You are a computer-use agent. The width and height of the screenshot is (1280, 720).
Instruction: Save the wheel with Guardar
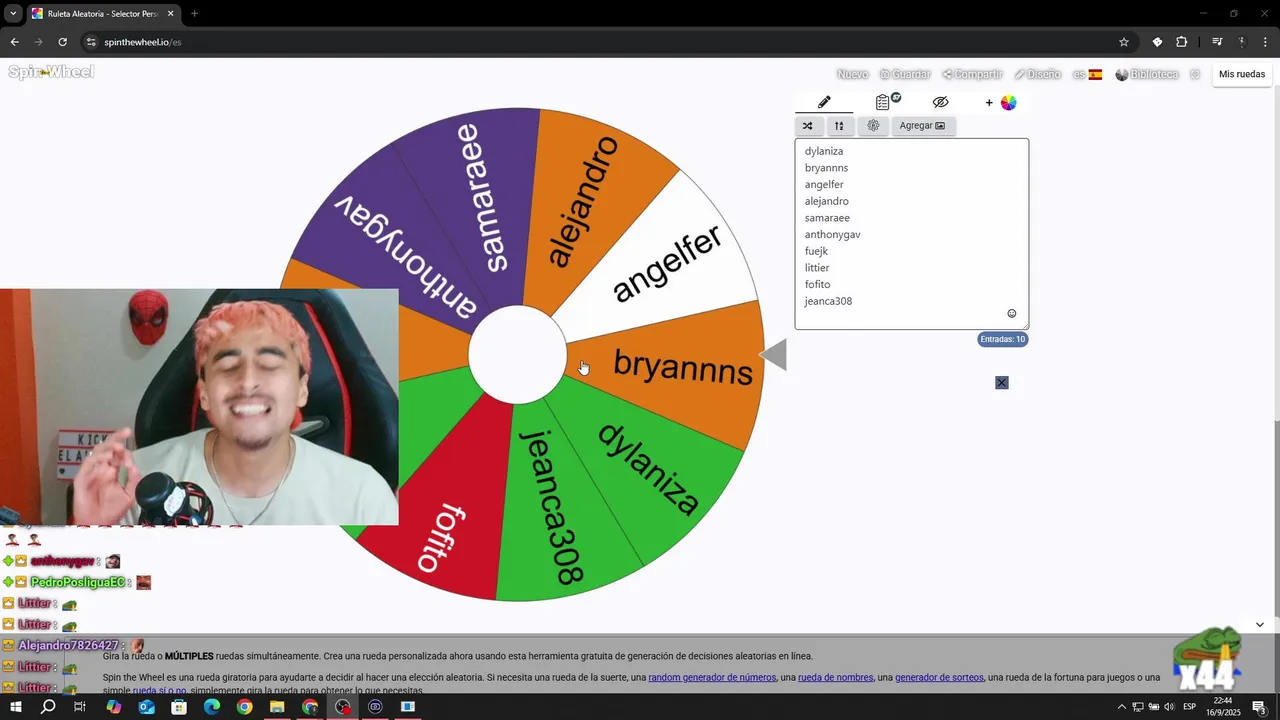pyautogui.click(x=905, y=74)
